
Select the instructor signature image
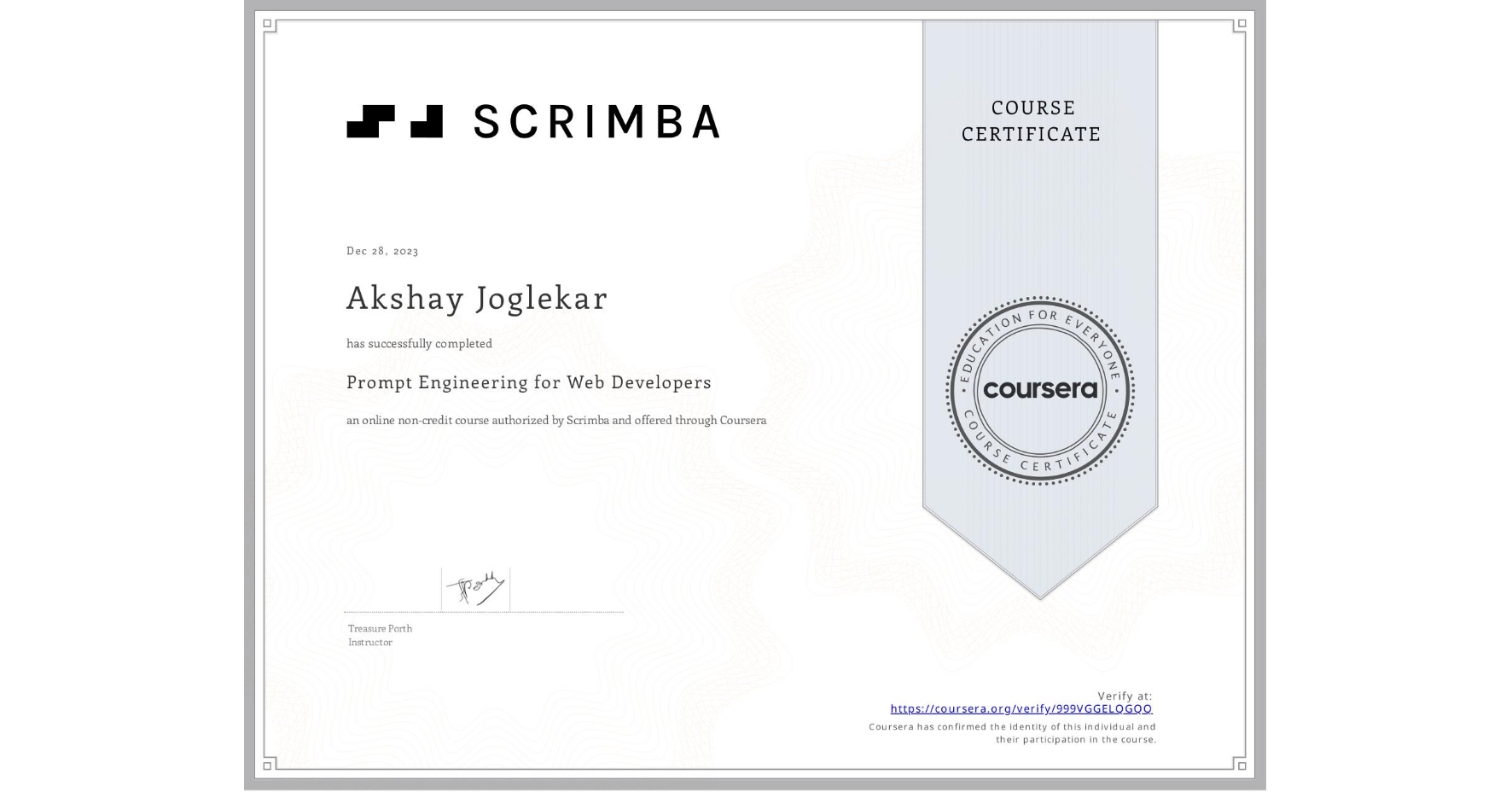tap(475, 587)
